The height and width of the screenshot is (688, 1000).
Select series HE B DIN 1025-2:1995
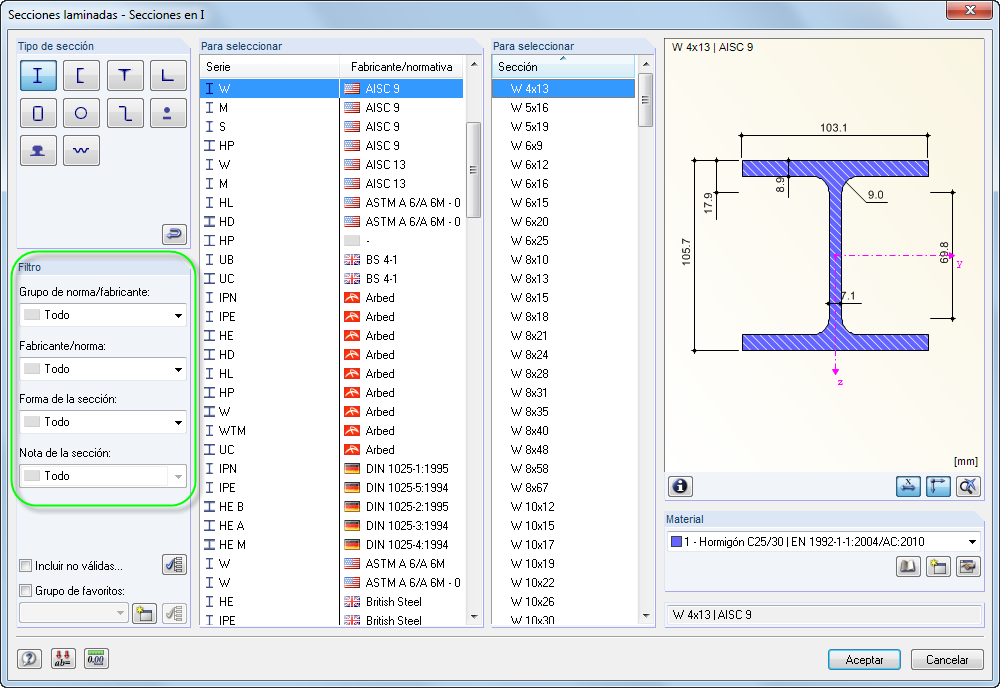tap(332, 507)
